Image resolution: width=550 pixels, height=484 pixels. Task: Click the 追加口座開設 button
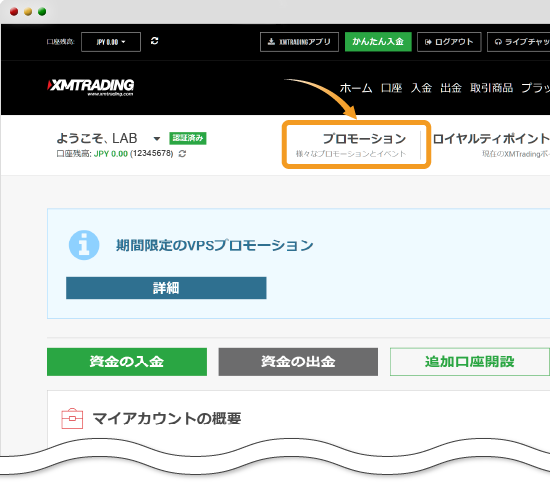click(470, 362)
